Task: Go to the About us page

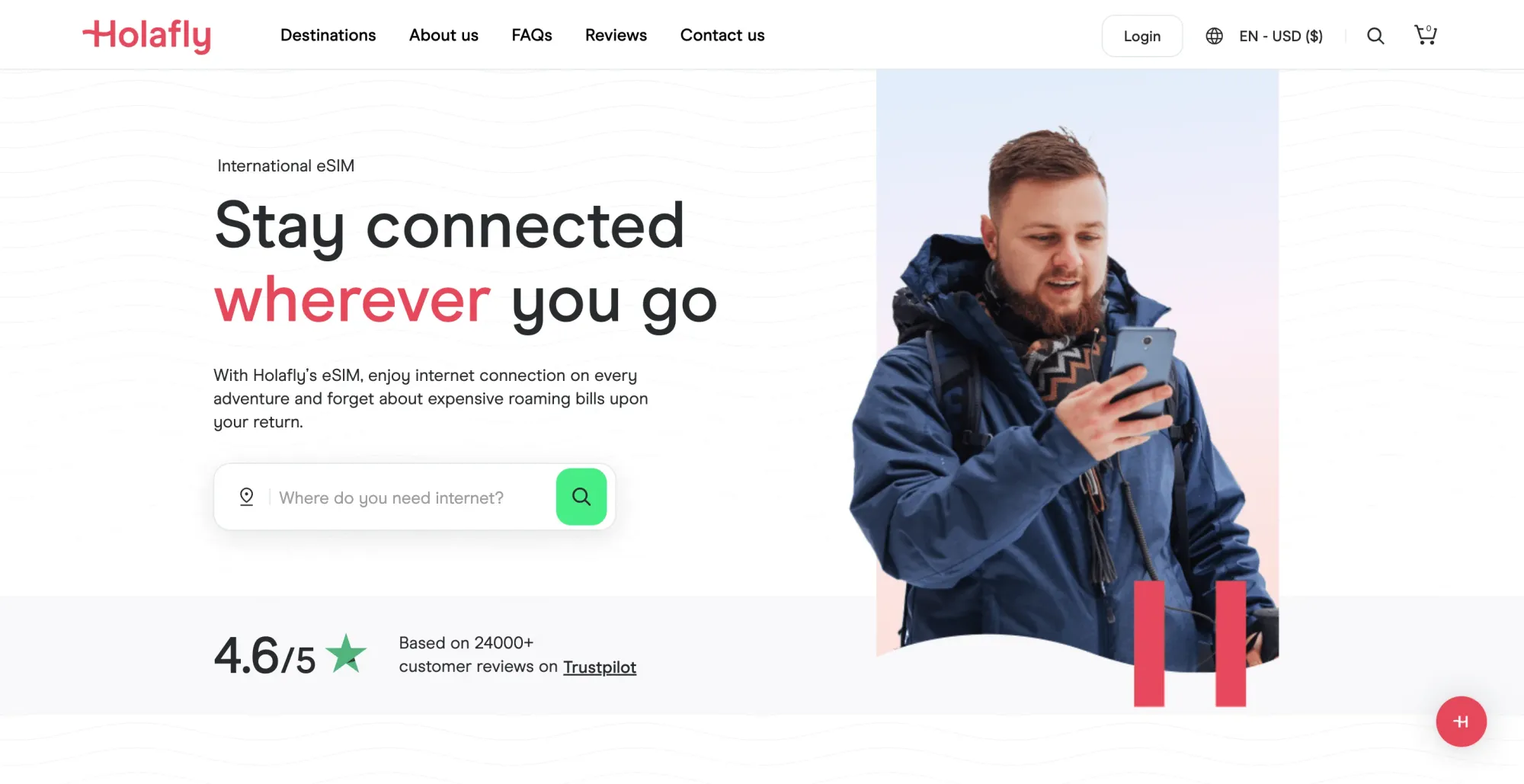Action: click(443, 35)
